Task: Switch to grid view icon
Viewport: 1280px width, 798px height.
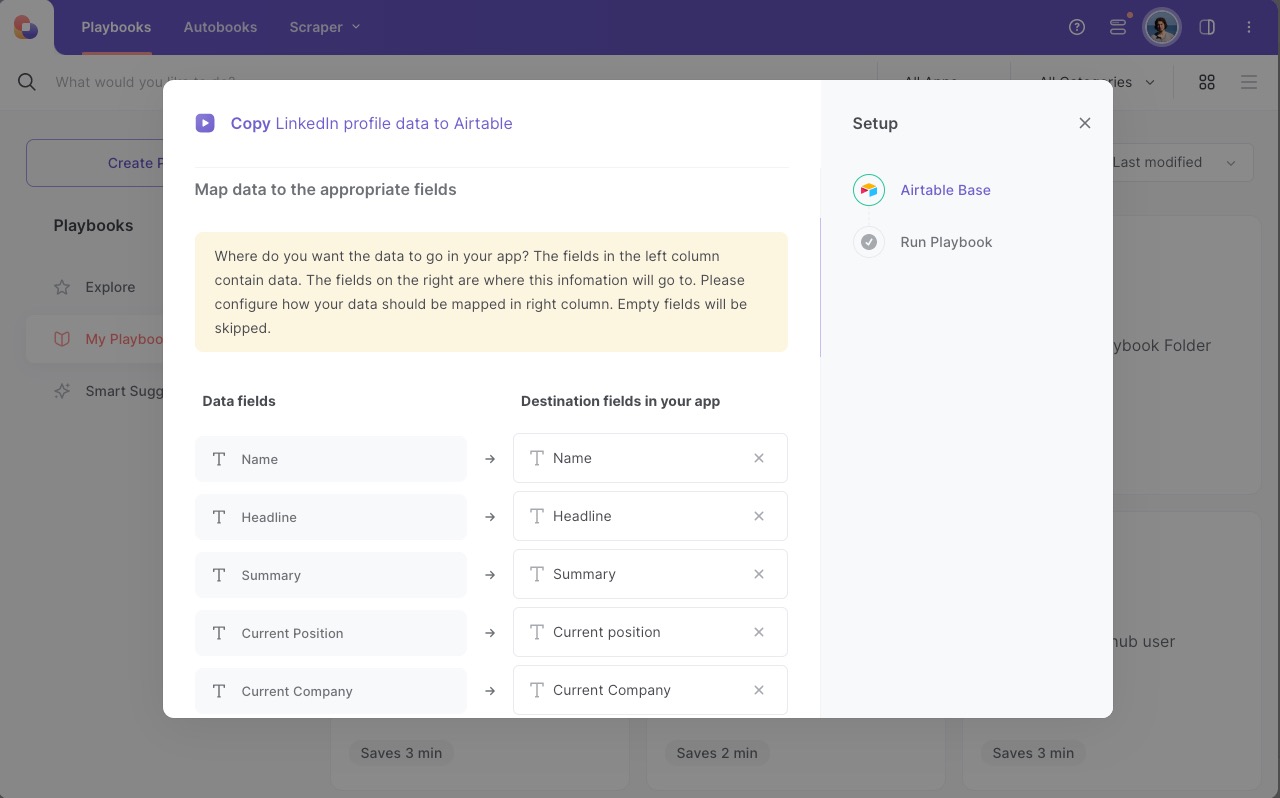Action: (1207, 82)
